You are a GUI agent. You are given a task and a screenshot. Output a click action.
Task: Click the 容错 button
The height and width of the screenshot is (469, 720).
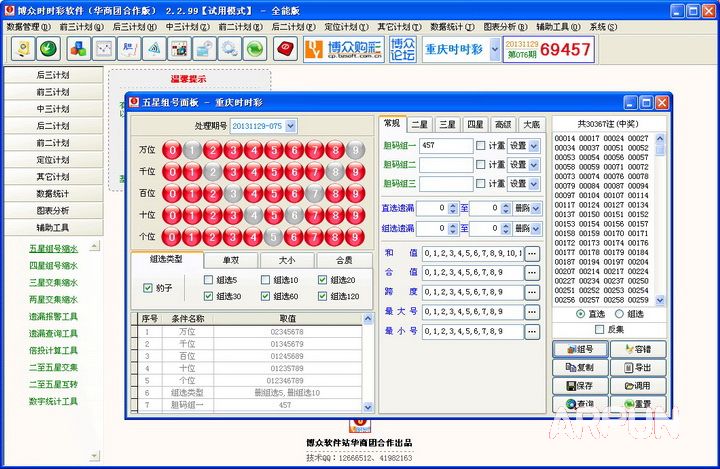pyautogui.click(x=638, y=350)
